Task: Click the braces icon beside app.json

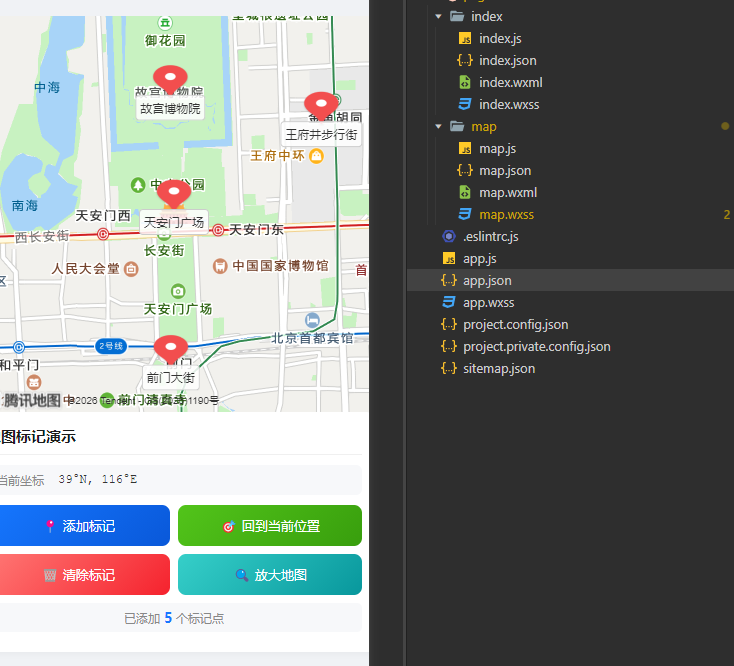Action: point(449,280)
